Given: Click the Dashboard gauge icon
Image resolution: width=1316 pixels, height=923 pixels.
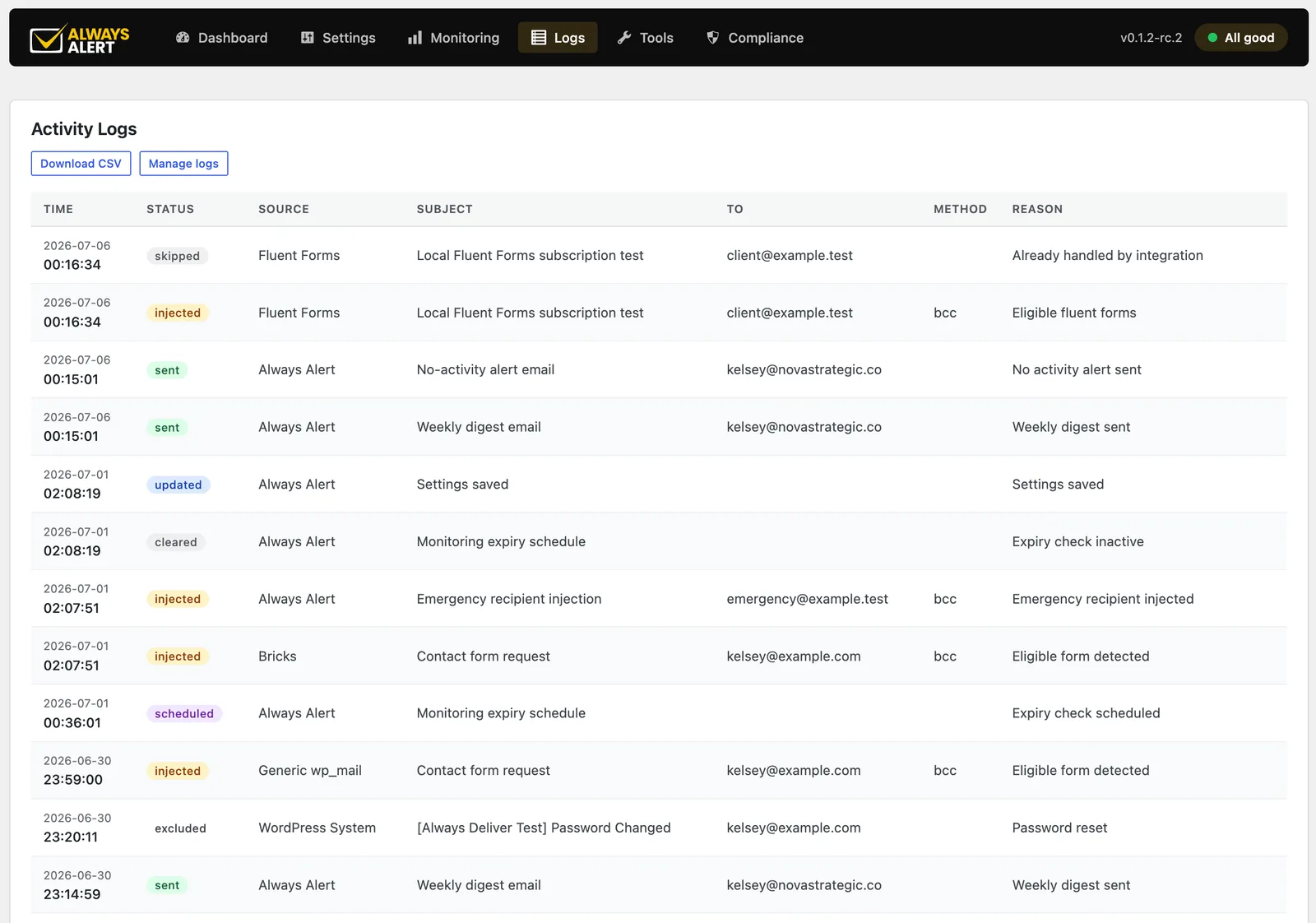Looking at the screenshot, I should pos(183,38).
